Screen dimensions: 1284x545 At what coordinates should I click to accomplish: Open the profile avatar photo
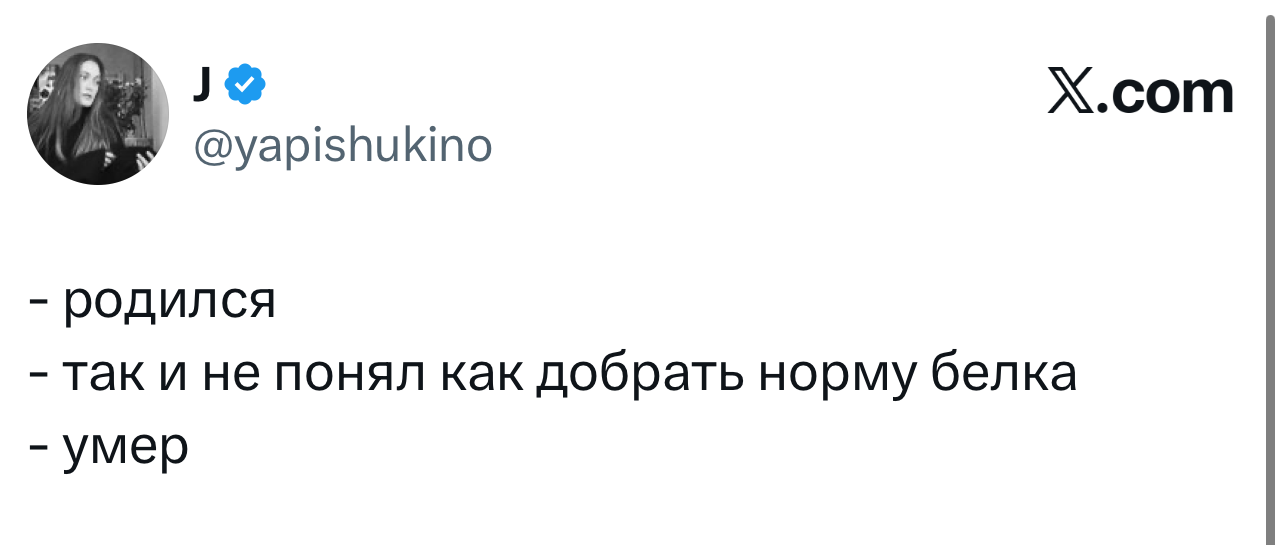[x=97, y=115]
